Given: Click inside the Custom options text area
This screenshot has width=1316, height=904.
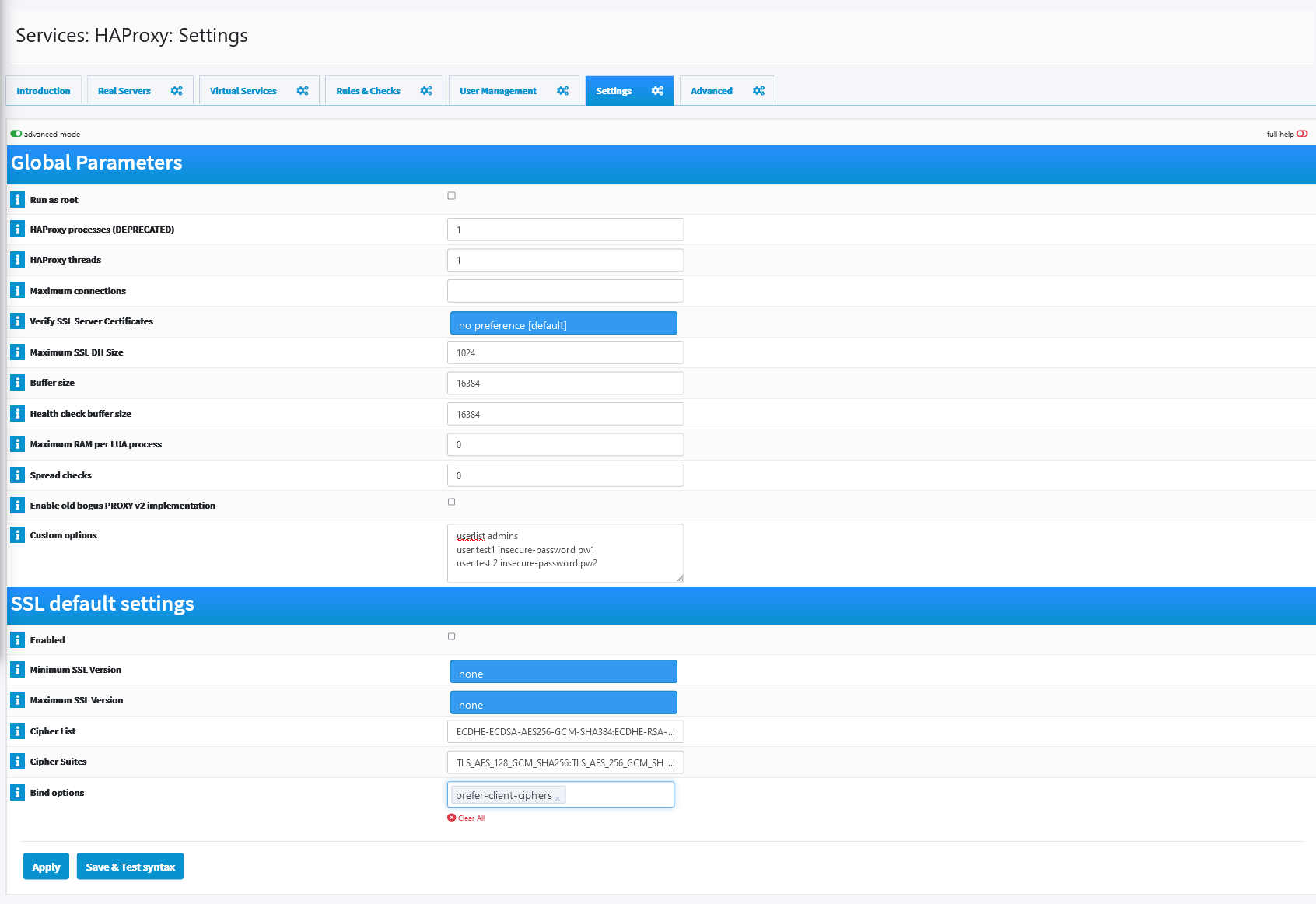Looking at the screenshot, I should click(565, 553).
